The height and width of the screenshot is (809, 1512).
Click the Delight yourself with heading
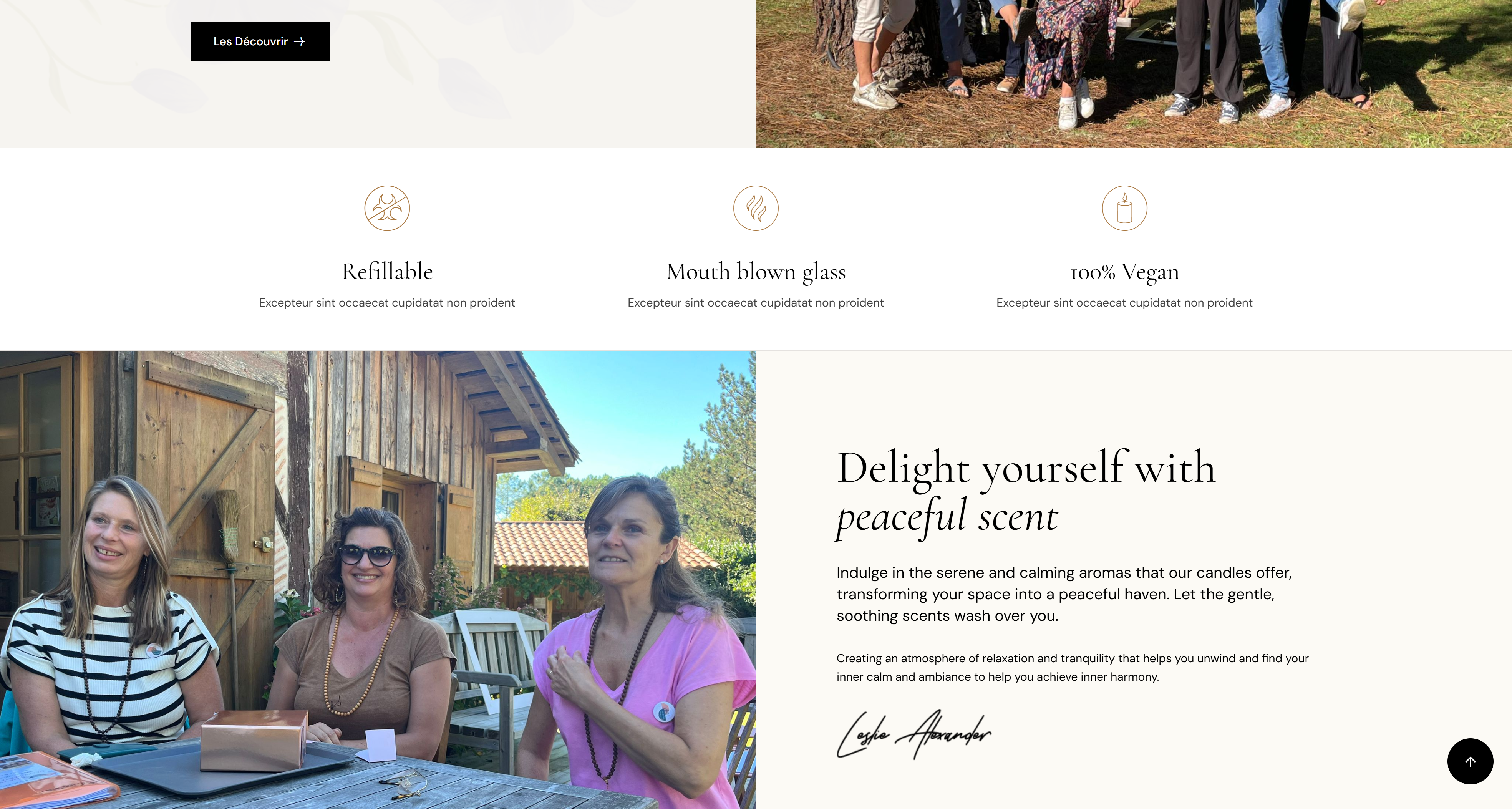(1026, 469)
